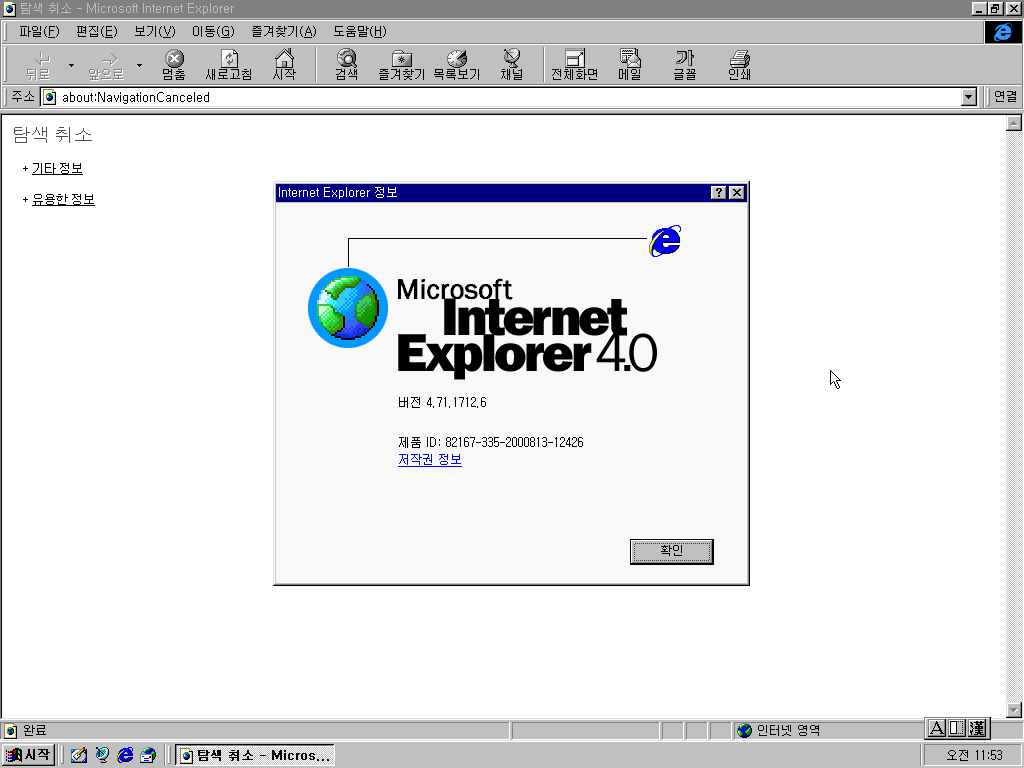Image resolution: width=1024 pixels, height=768 pixels.
Task: Open Mail with the 메일 toolbar icon
Action: pos(629,63)
